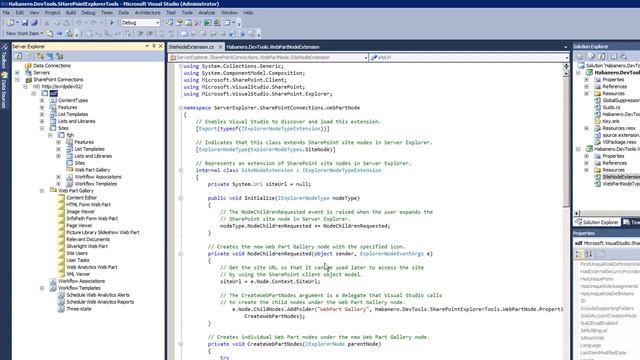Collapse the fgh subsite node
Screen dimensions: 640x360
coord(50,135)
